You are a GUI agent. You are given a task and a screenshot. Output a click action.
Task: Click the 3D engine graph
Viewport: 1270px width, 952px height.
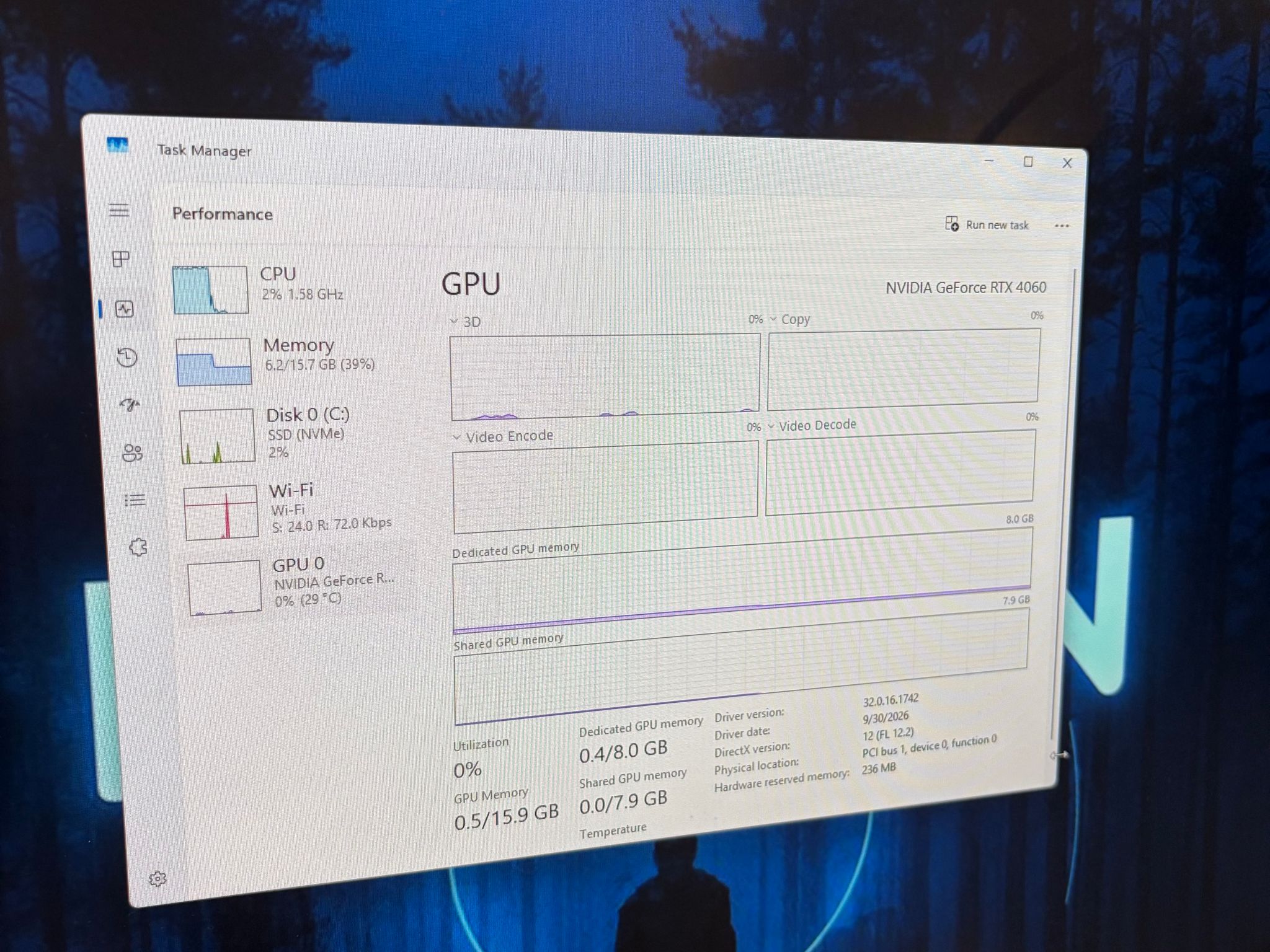click(605, 377)
